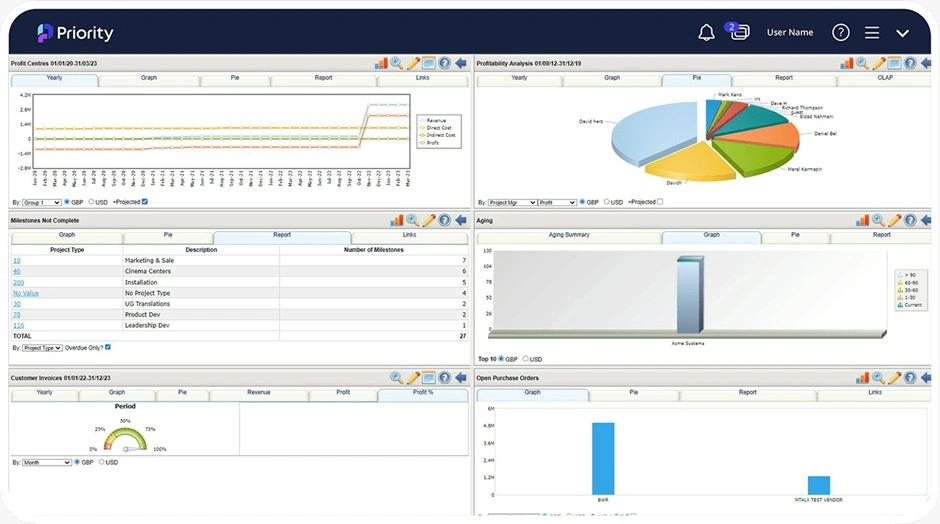The width and height of the screenshot is (940, 524).
Task: Expand the chevron next to User Name
Action: tap(902, 33)
